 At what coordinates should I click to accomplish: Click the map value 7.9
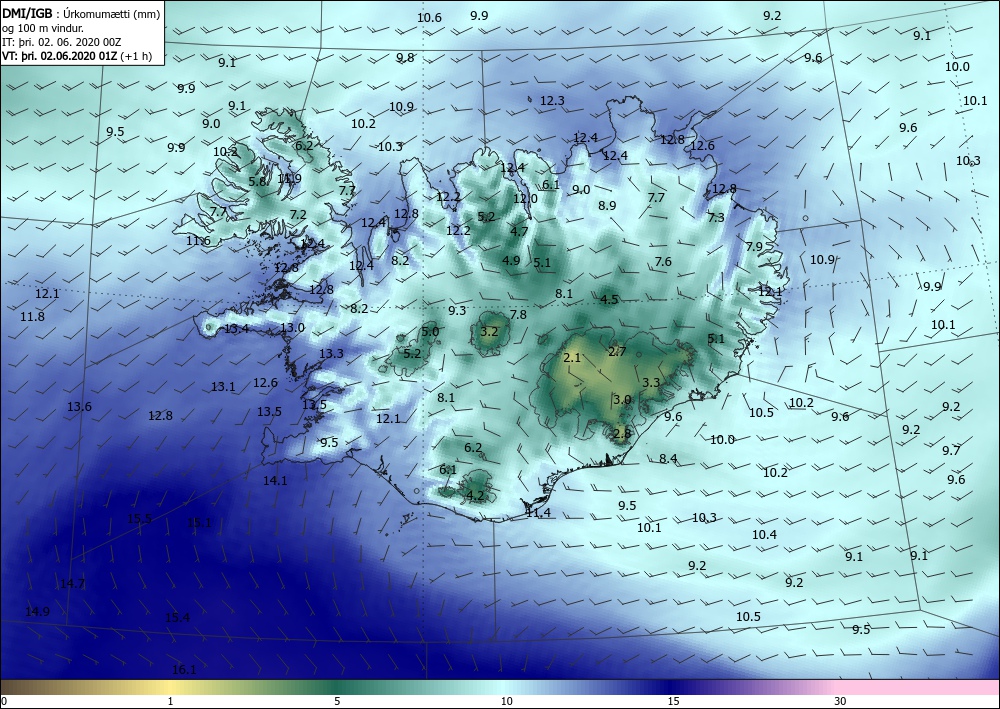754,247
